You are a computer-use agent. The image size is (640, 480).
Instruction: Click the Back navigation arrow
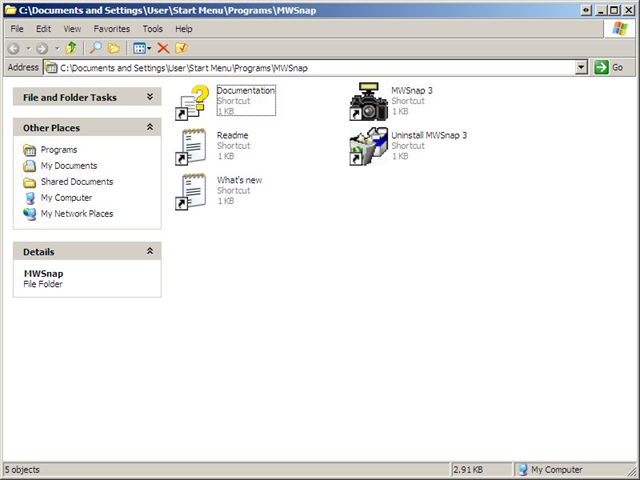(x=13, y=48)
